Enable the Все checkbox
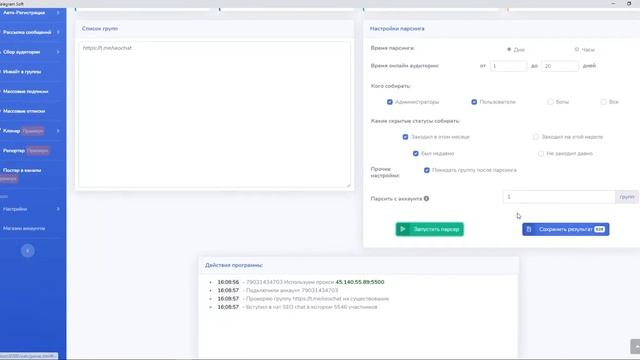 pos(603,102)
